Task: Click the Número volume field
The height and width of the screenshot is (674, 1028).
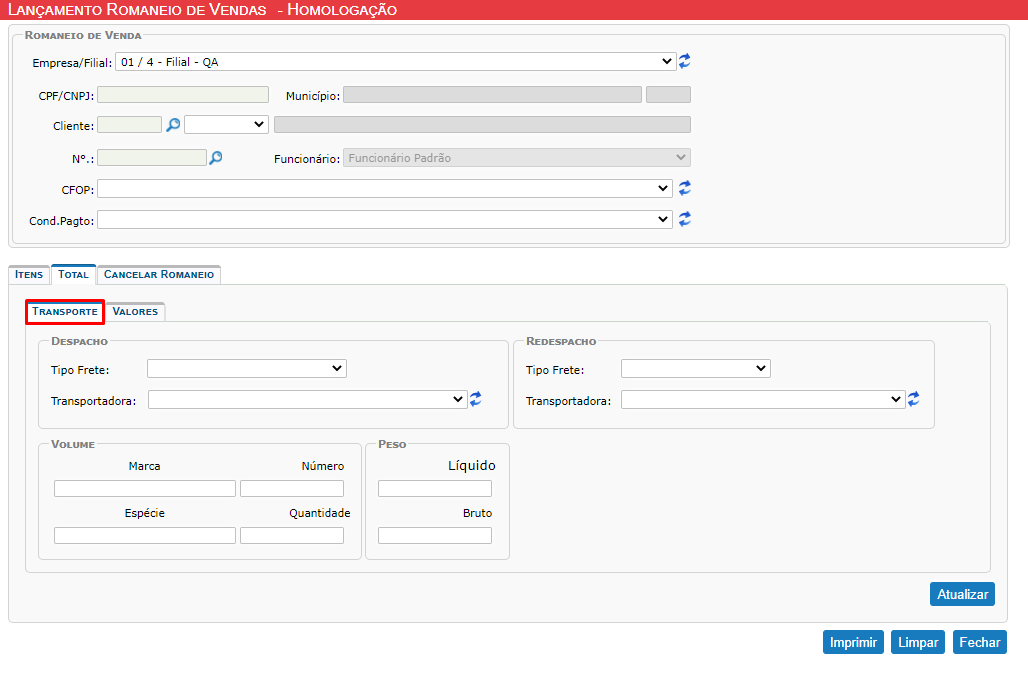Action: coord(292,488)
